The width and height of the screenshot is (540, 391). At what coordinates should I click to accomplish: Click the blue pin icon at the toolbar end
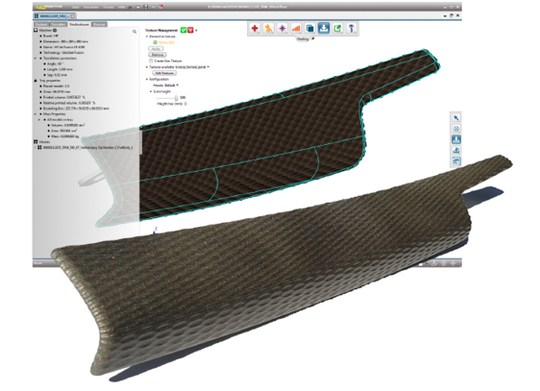[x=351, y=28]
